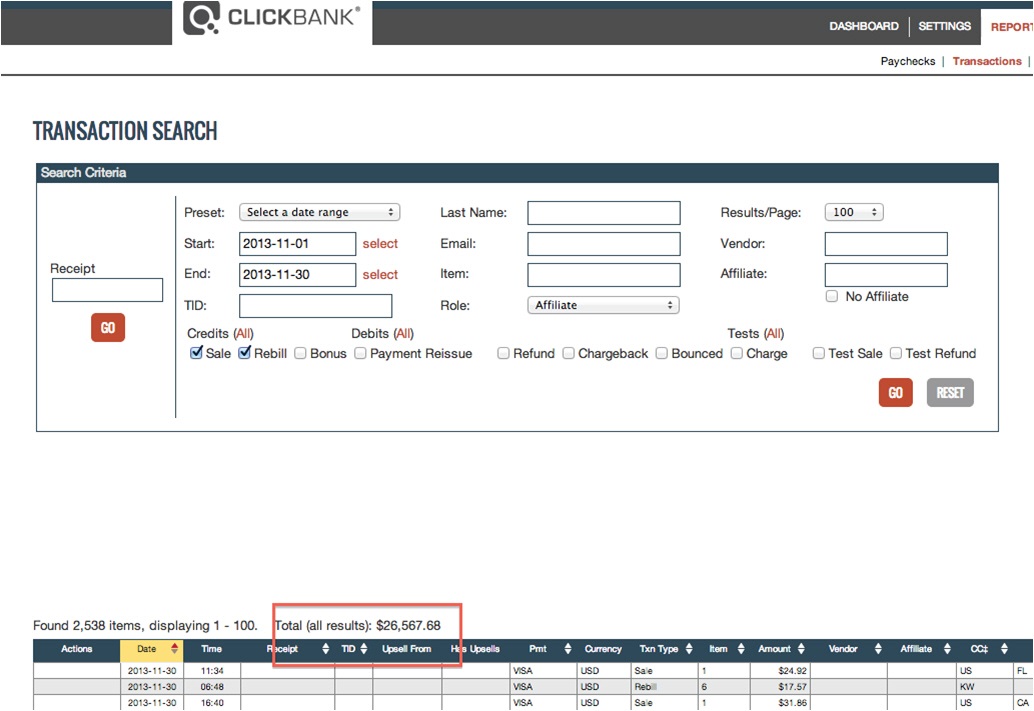
Task: Sort results by Date column arrows
Action: pos(174,649)
